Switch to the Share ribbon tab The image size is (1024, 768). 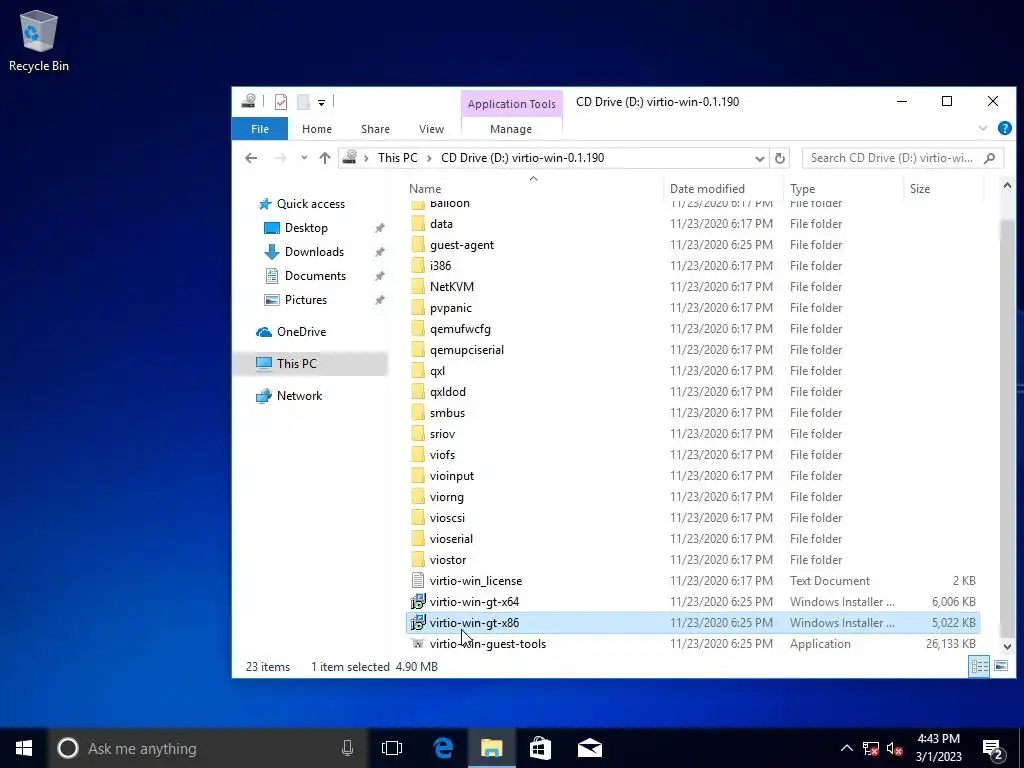point(375,129)
